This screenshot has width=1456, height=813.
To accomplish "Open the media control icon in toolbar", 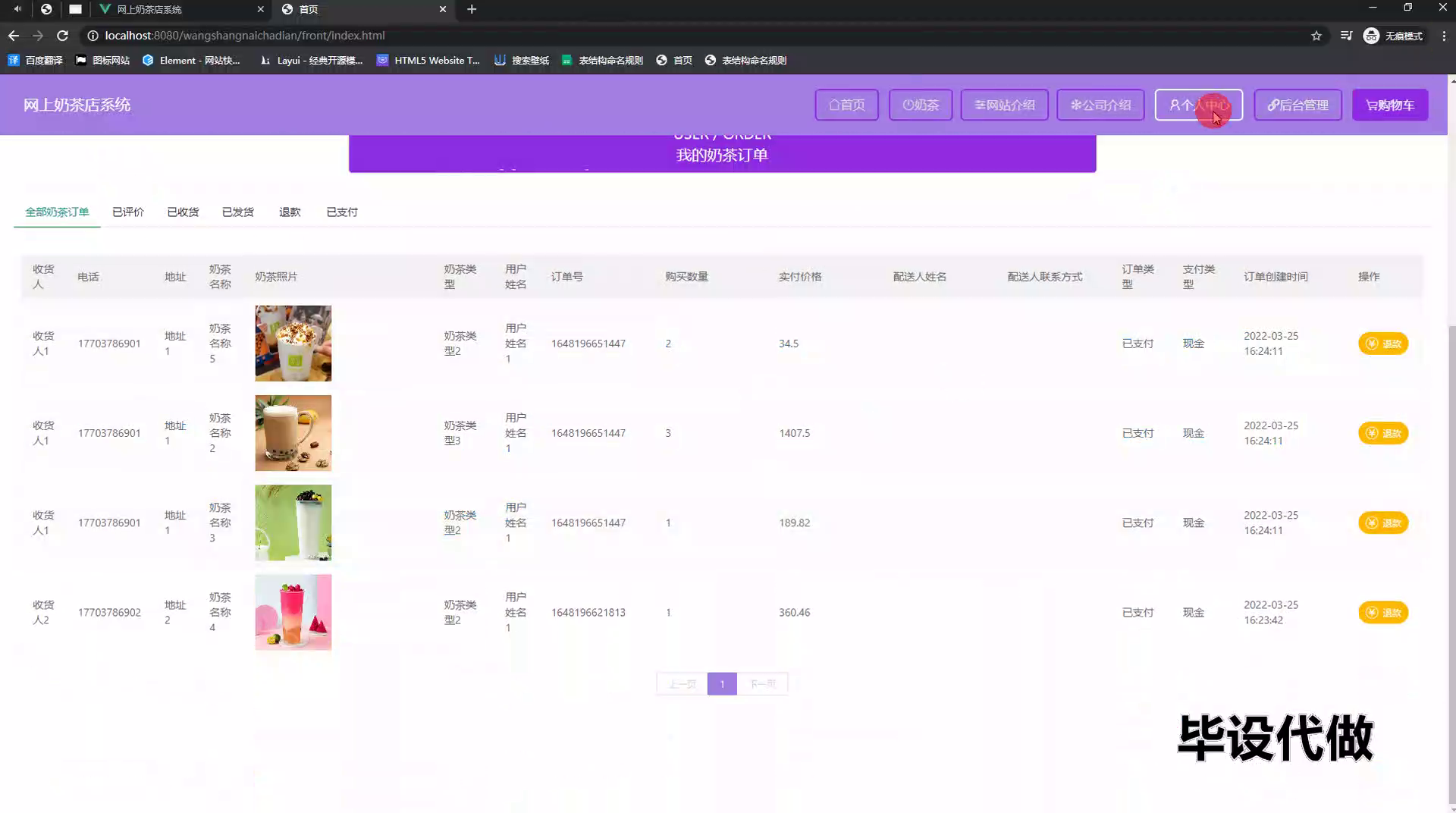I will pyautogui.click(x=1346, y=36).
